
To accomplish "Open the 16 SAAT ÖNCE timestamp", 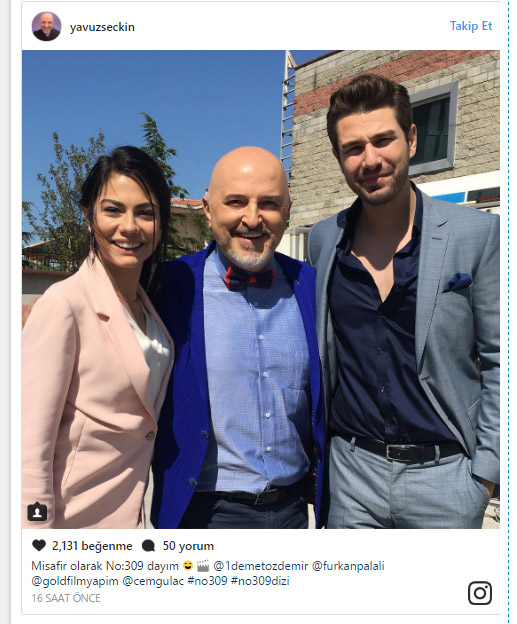I will pos(66,598).
